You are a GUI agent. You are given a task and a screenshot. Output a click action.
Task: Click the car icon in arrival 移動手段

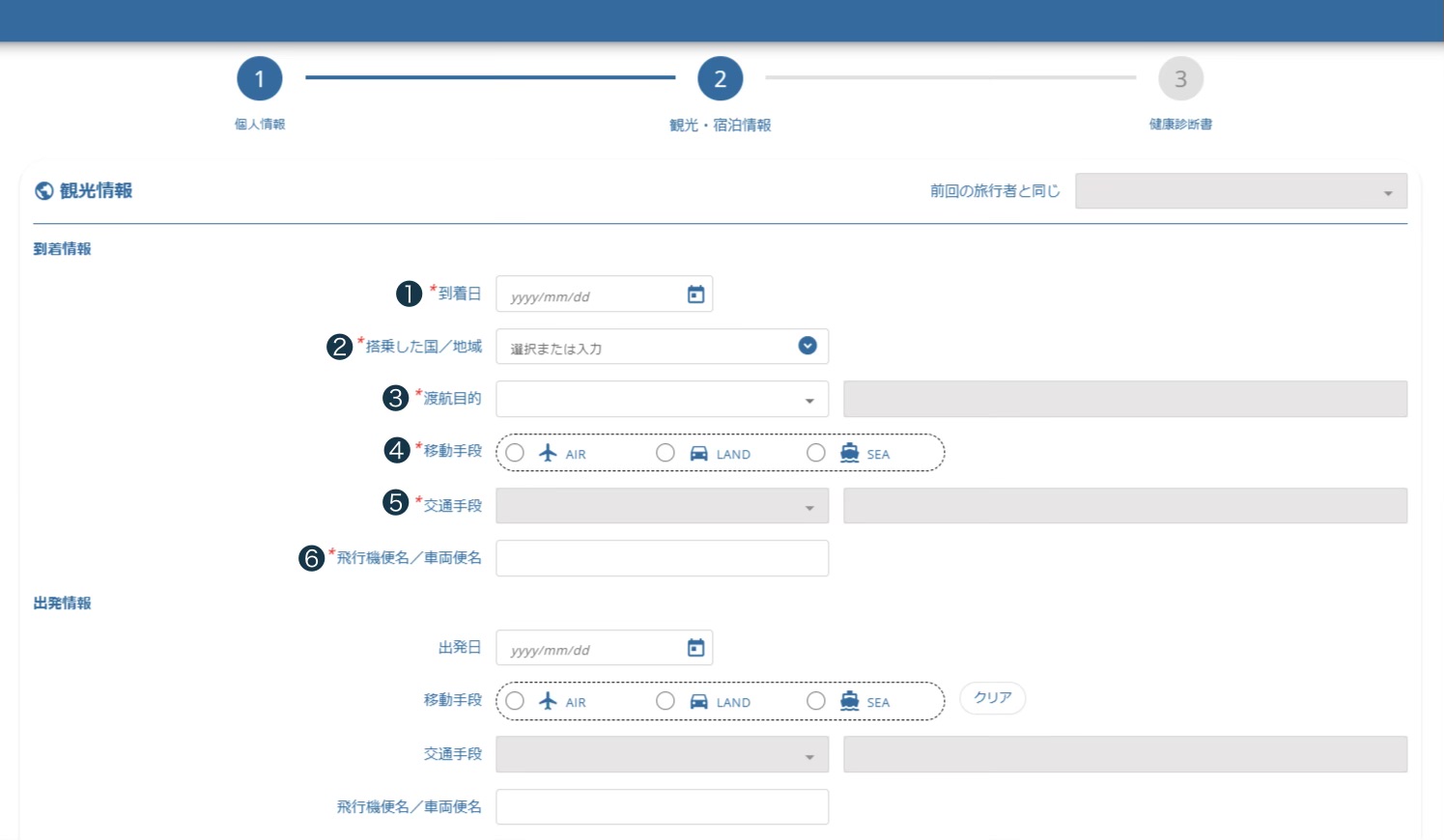(698, 453)
